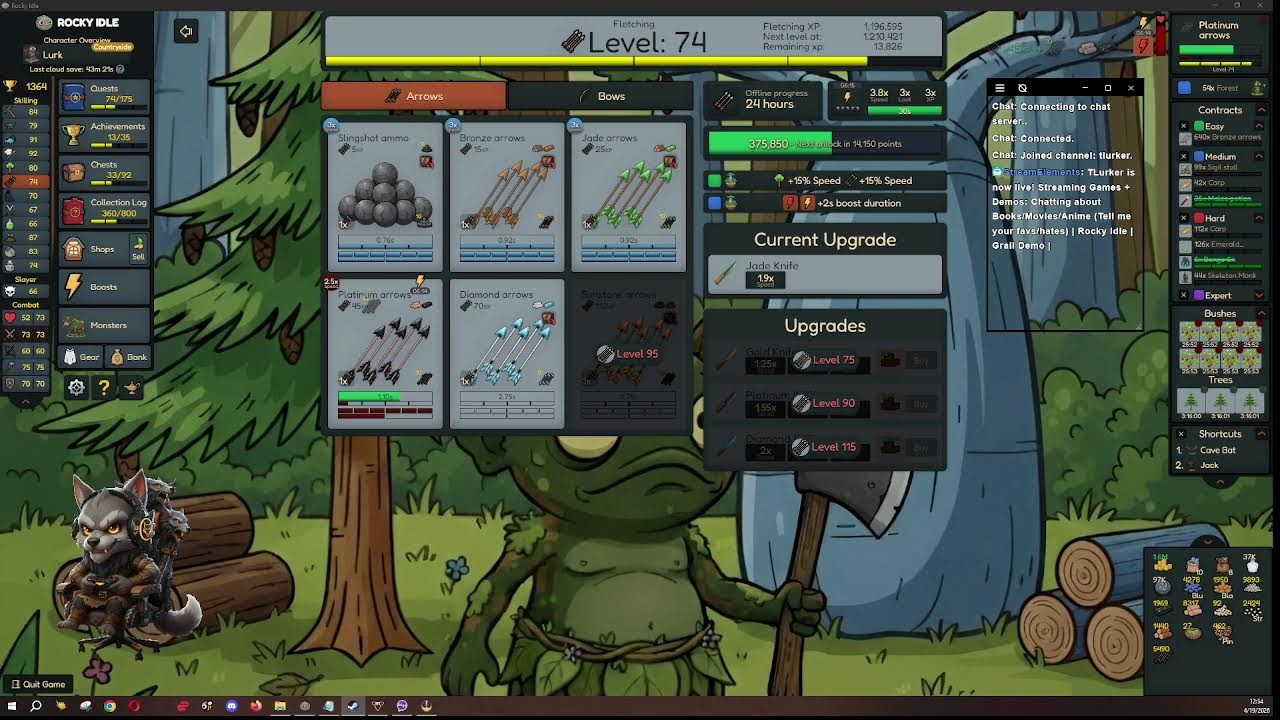The width and height of the screenshot is (1280, 720).
Task: Open the Chests panel
Action: click(x=104, y=171)
